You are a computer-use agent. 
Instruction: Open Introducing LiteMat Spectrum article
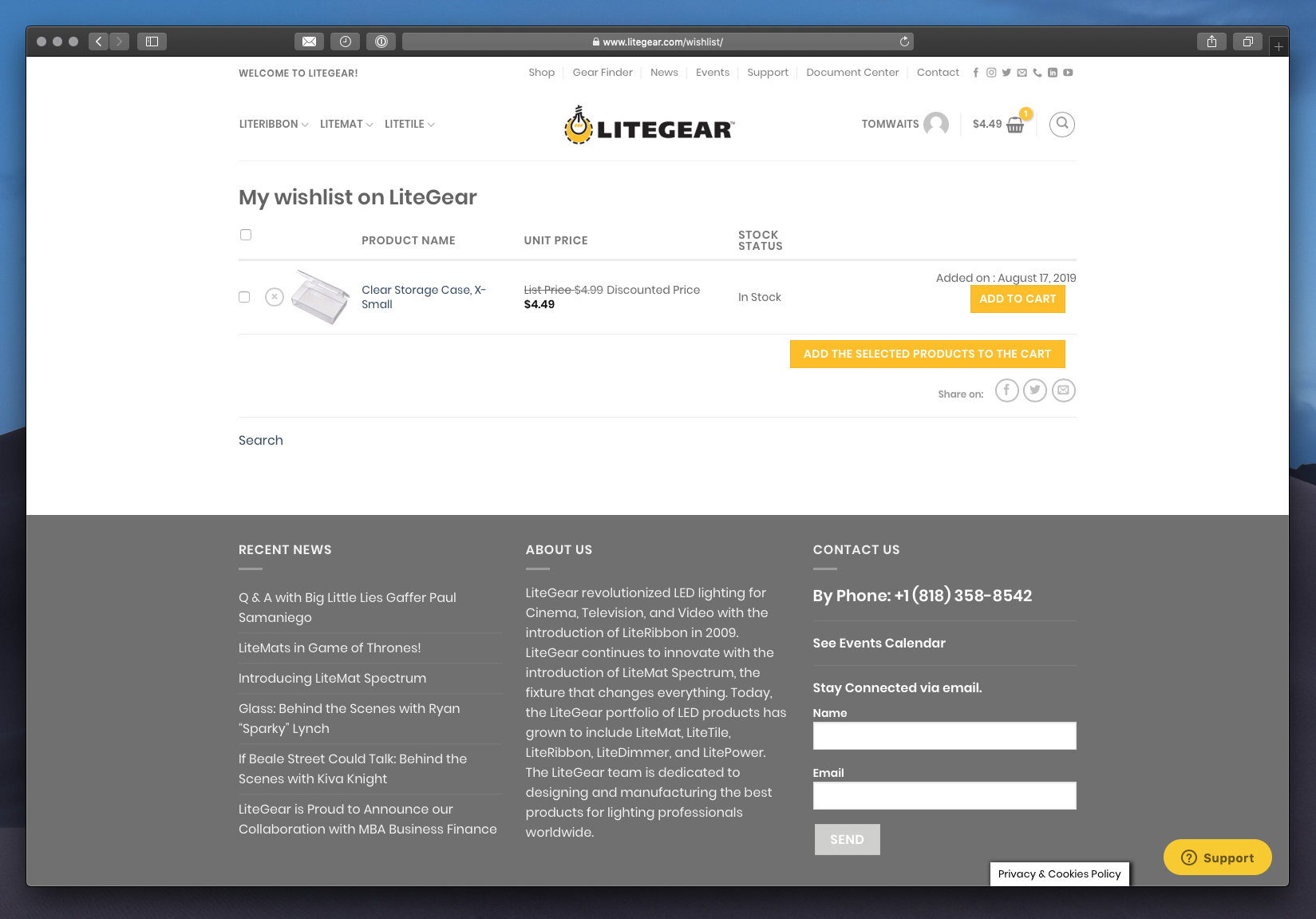[x=332, y=679]
